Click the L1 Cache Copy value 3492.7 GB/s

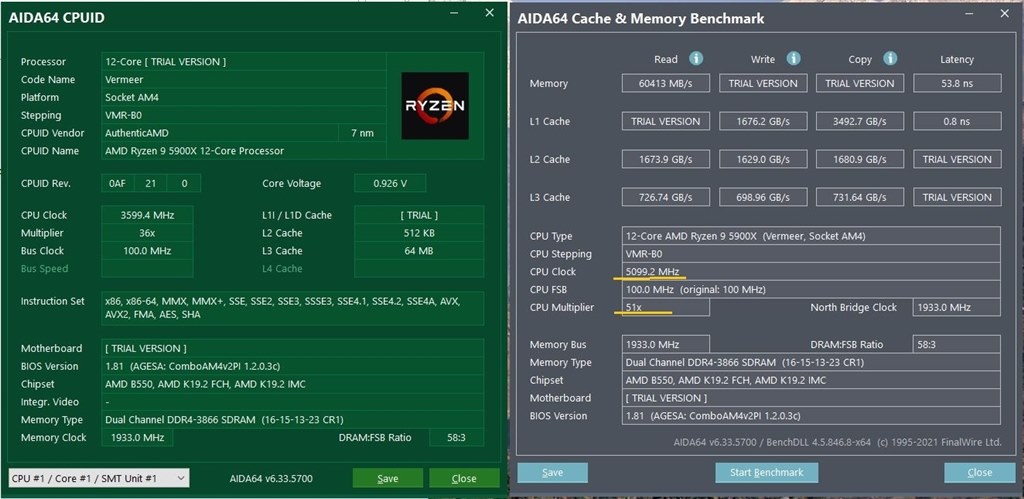(860, 121)
